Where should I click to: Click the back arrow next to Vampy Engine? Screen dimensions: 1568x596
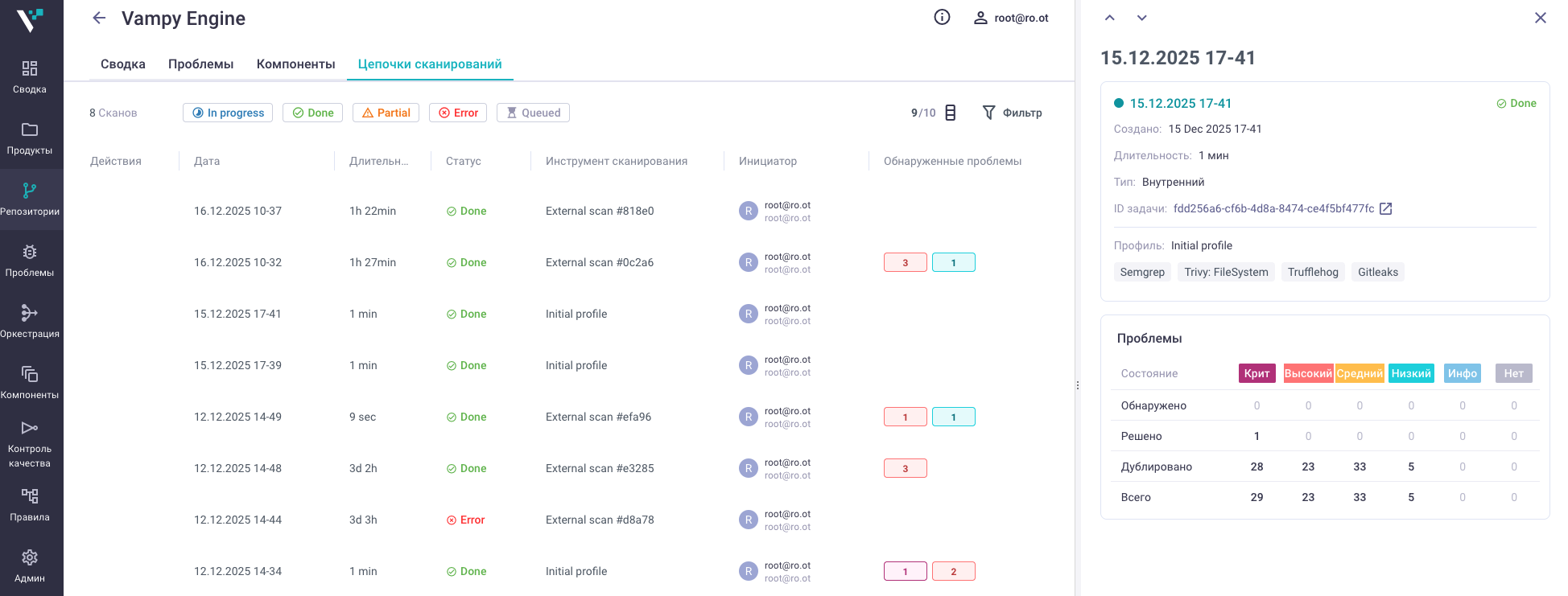coord(99,18)
